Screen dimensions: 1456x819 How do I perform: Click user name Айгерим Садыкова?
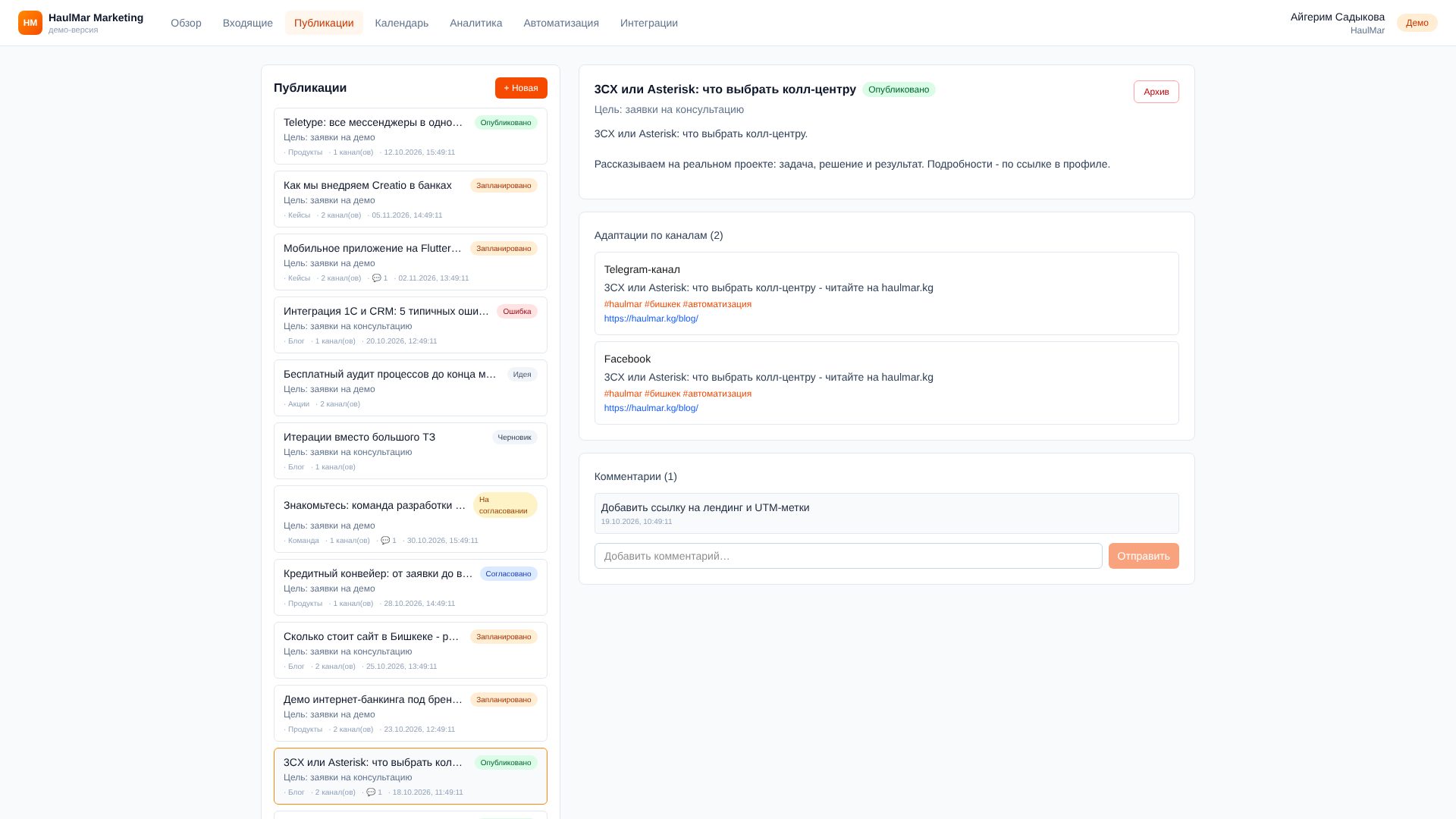(1338, 17)
